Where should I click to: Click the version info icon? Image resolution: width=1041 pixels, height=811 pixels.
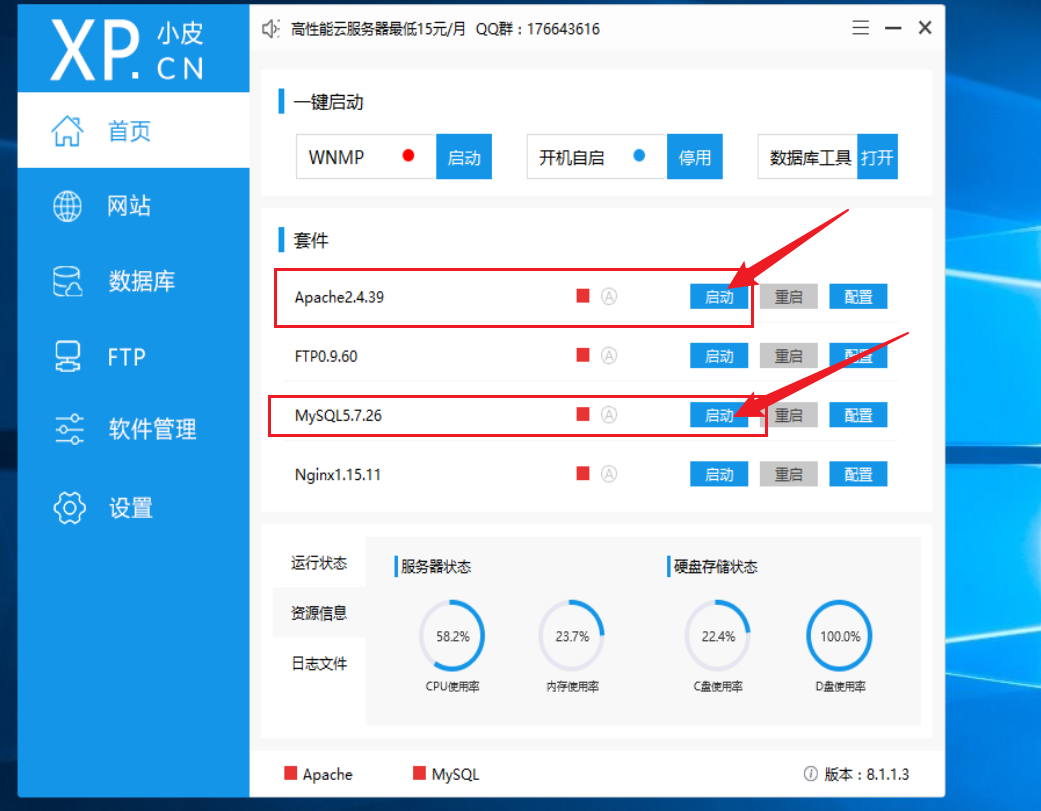(x=810, y=774)
